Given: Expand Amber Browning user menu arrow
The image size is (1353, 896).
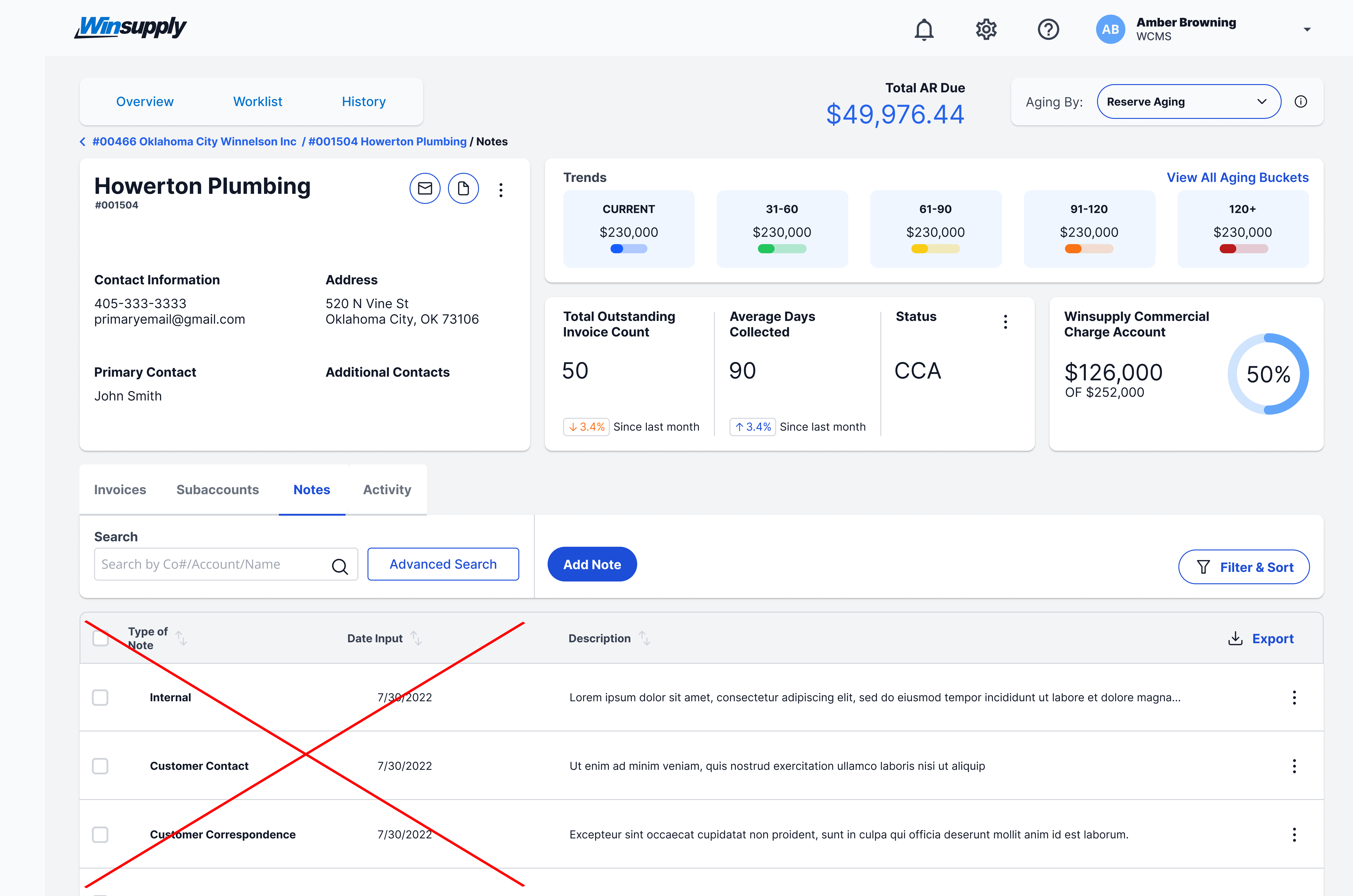Looking at the screenshot, I should click(1307, 30).
